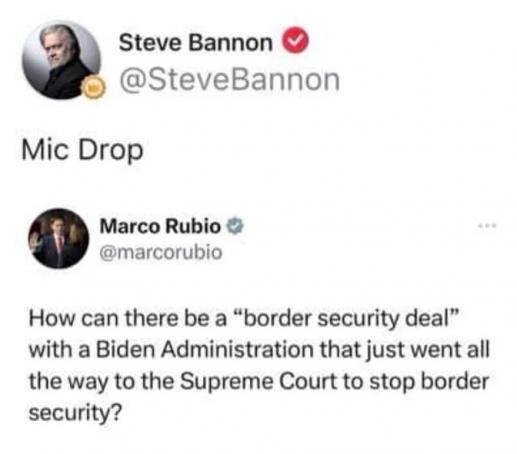
Task: Click the Marco Rubio display name
Action: 160,226
